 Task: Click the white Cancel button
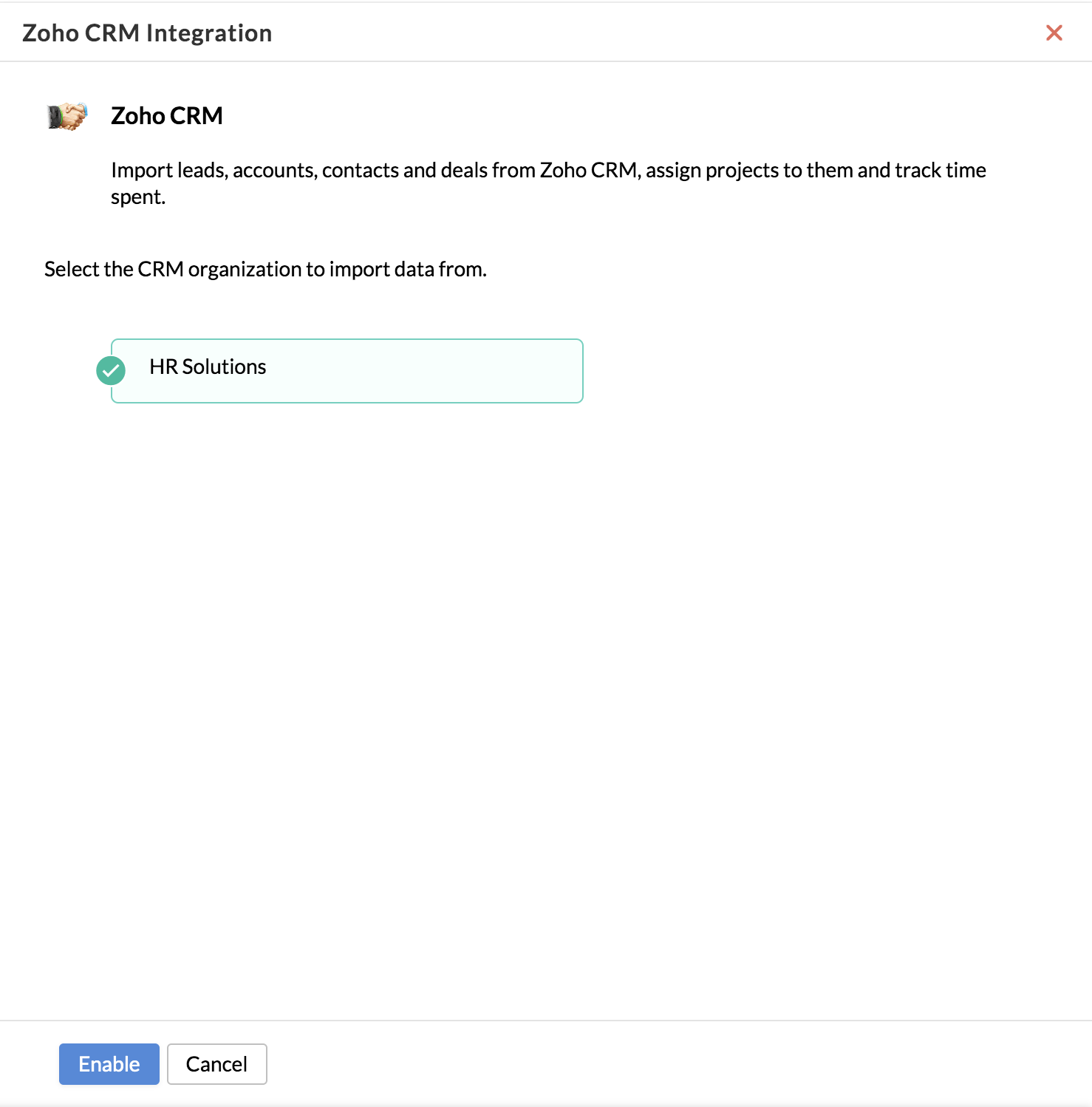pyautogui.click(x=216, y=1064)
